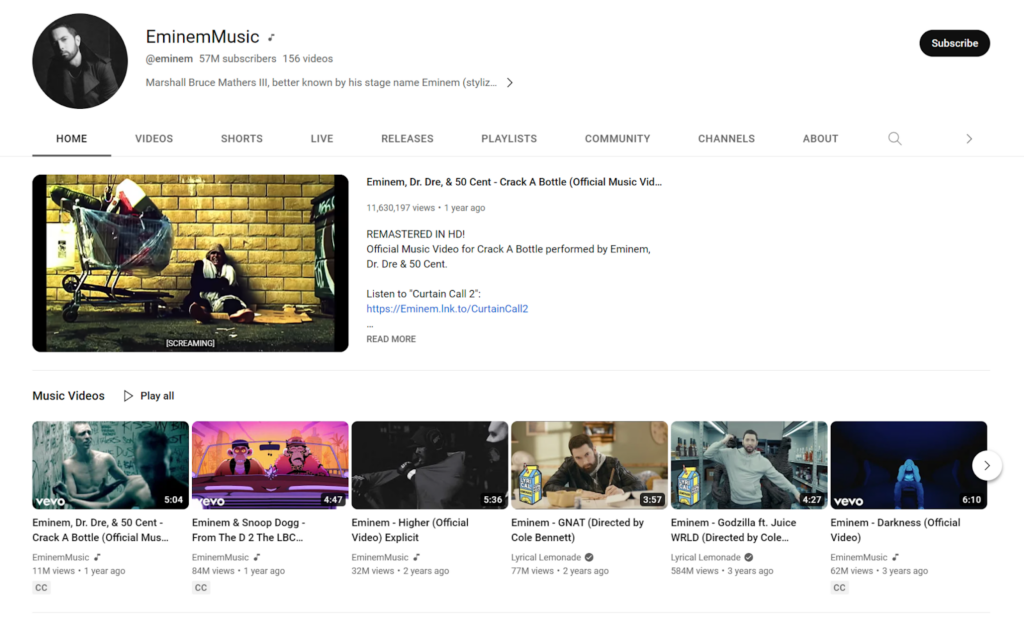This screenshot has width=1024, height=621.
Task: Click the title Eminem - Godzilla ft. Juice WRLD
Action: (x=733, y=530)
